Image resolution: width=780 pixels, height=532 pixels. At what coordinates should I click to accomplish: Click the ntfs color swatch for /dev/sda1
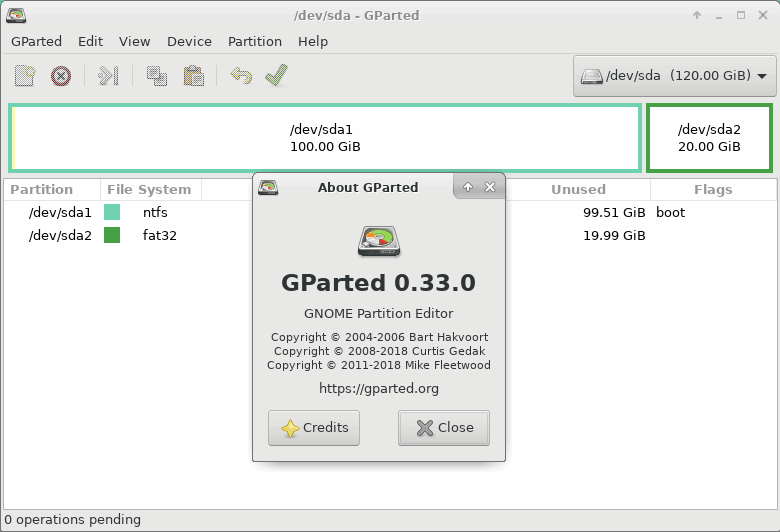[x=112, y=213]
